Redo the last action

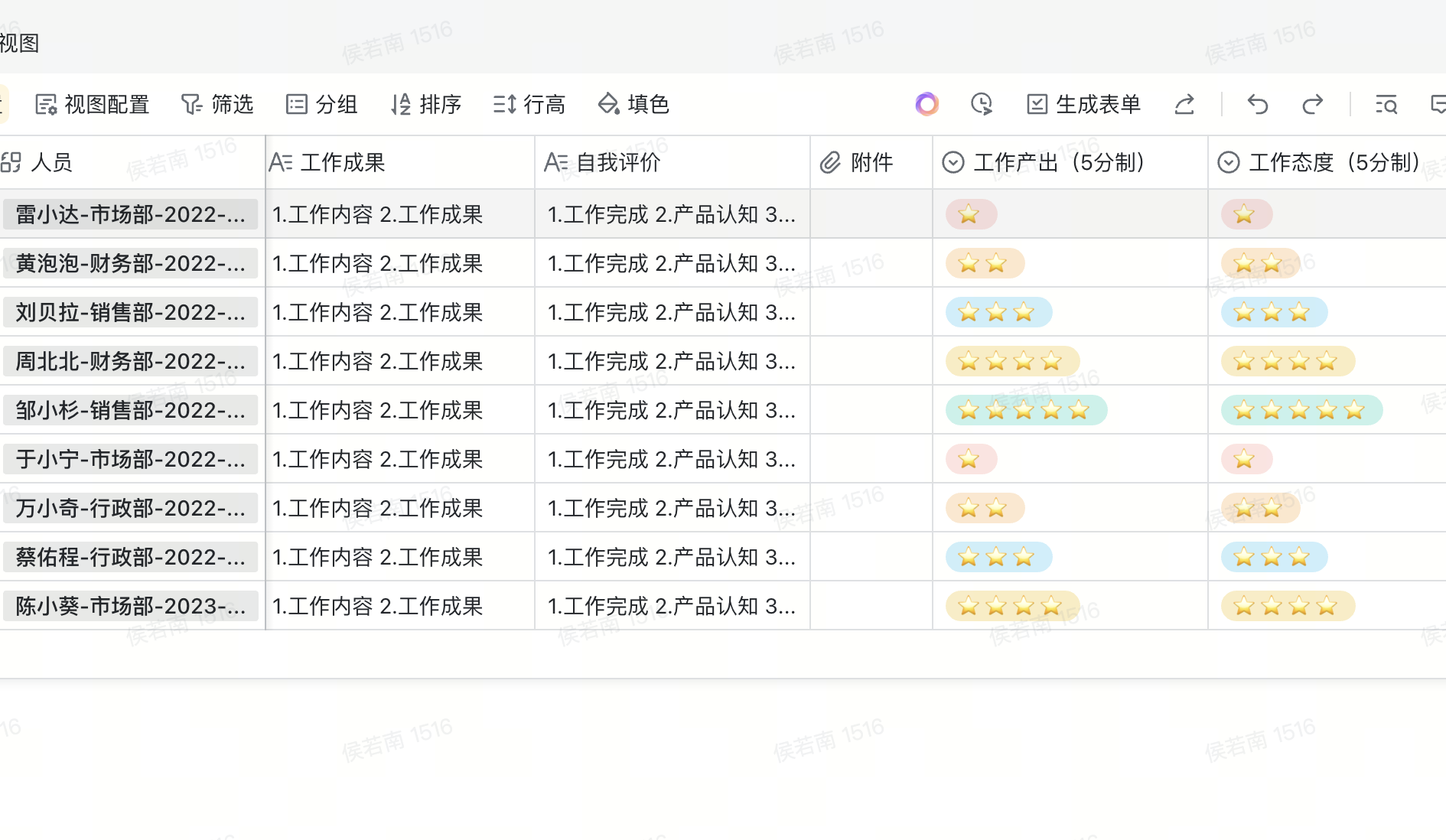click(1313, 104)
